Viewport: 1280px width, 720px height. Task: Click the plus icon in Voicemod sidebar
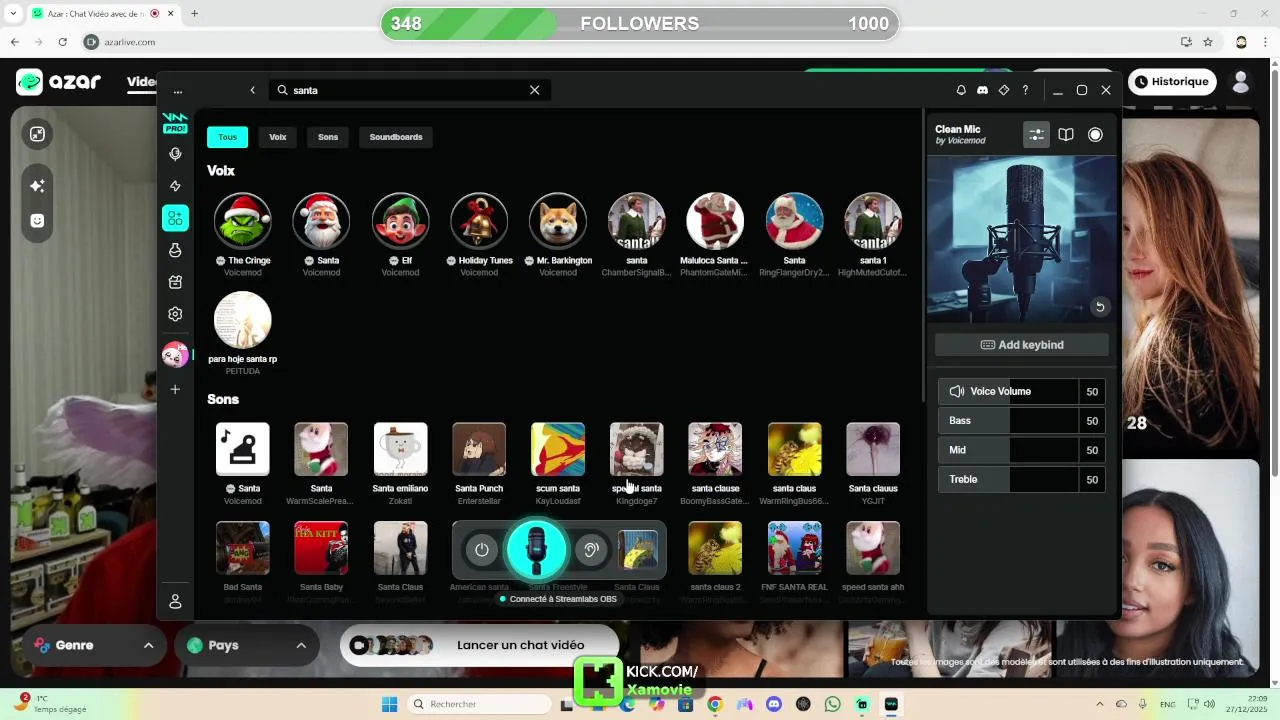click(x=175, y=389)
